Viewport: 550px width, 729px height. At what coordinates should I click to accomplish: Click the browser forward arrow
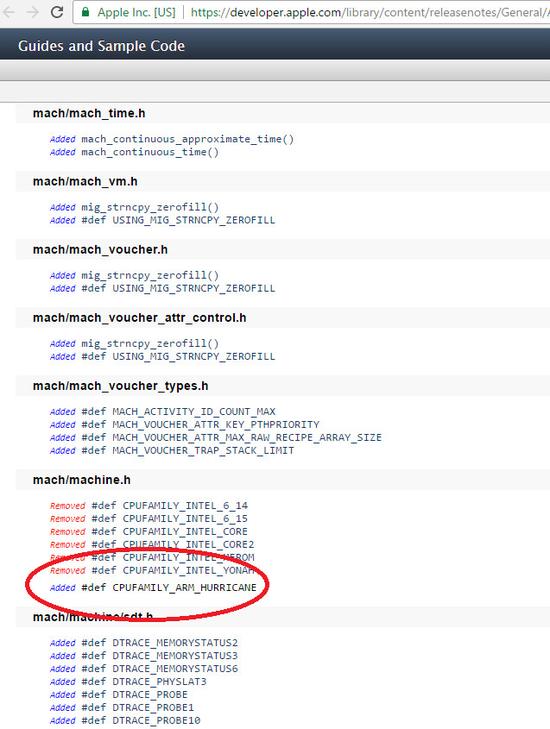tap(32, 12)
